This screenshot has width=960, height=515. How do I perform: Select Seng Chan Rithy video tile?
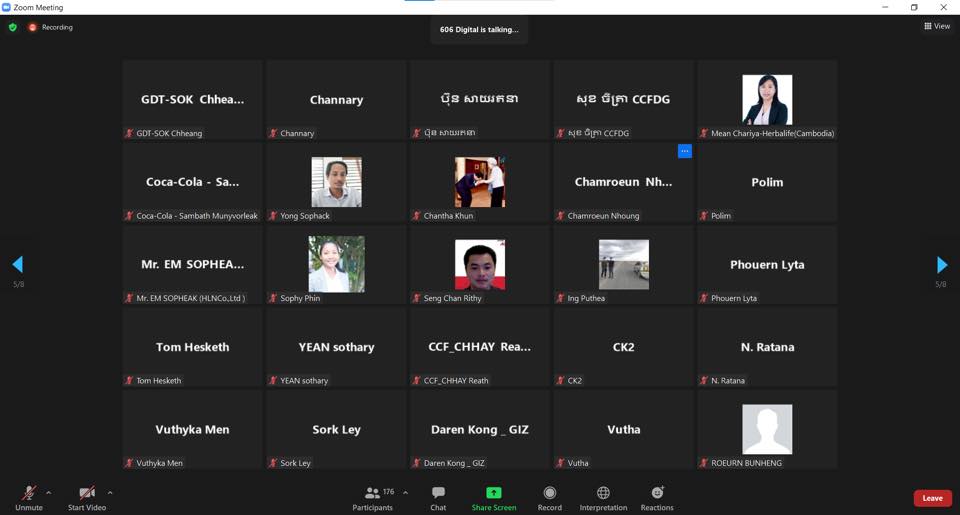[480, 265]
